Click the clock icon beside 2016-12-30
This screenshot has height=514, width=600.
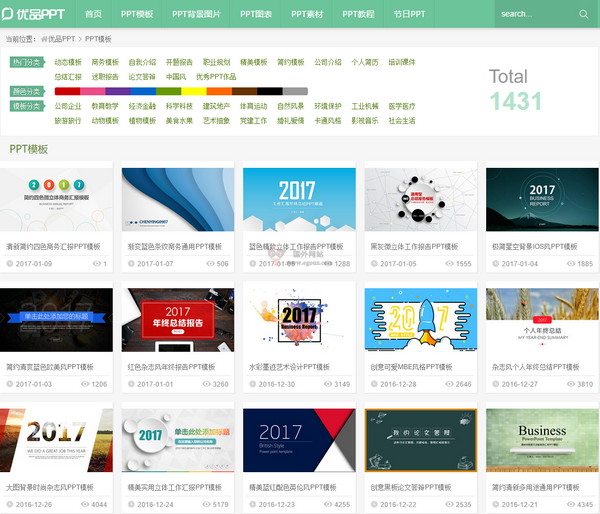pyautogui.click(x=253, y=384)
